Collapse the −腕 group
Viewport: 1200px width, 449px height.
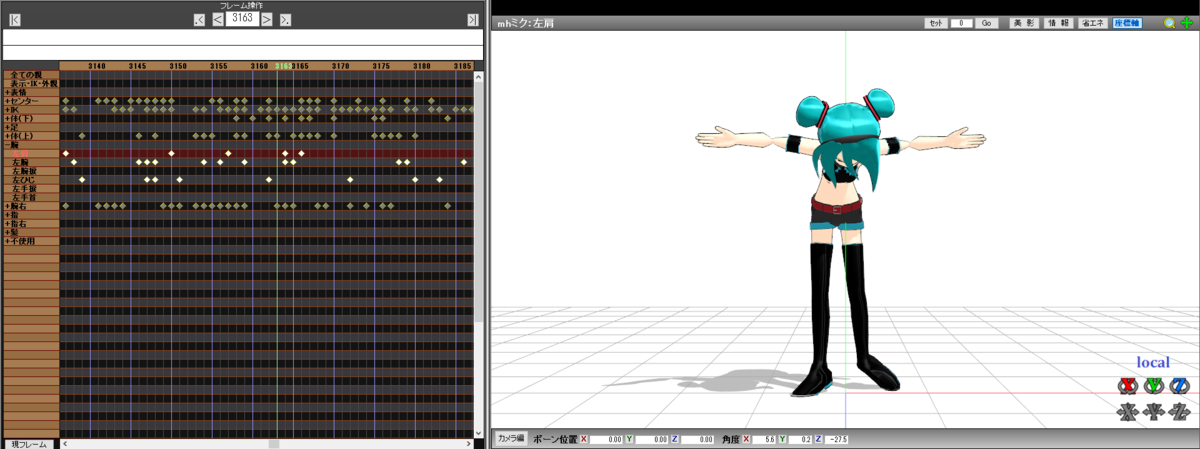pyautogui.click(x=31, y=145)
